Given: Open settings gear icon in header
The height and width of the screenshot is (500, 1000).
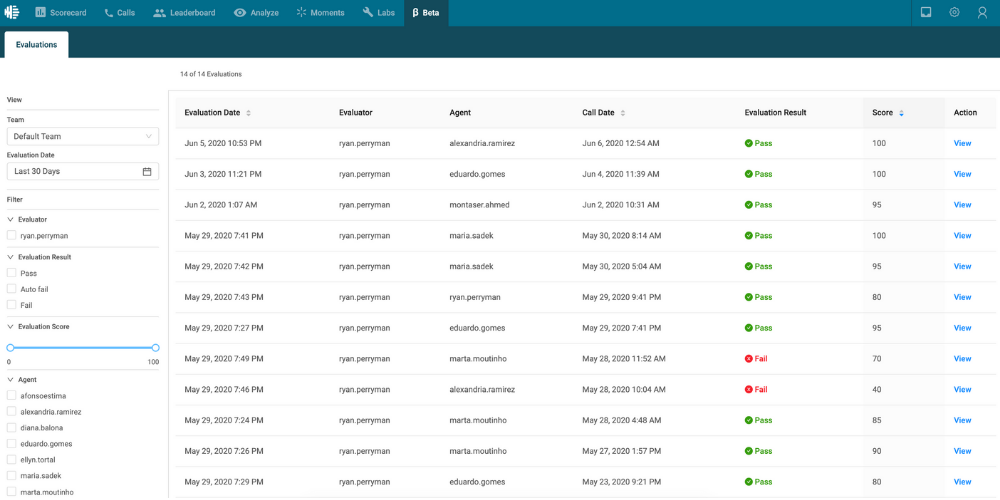Looking at the screenshot, I should (954, 12).
